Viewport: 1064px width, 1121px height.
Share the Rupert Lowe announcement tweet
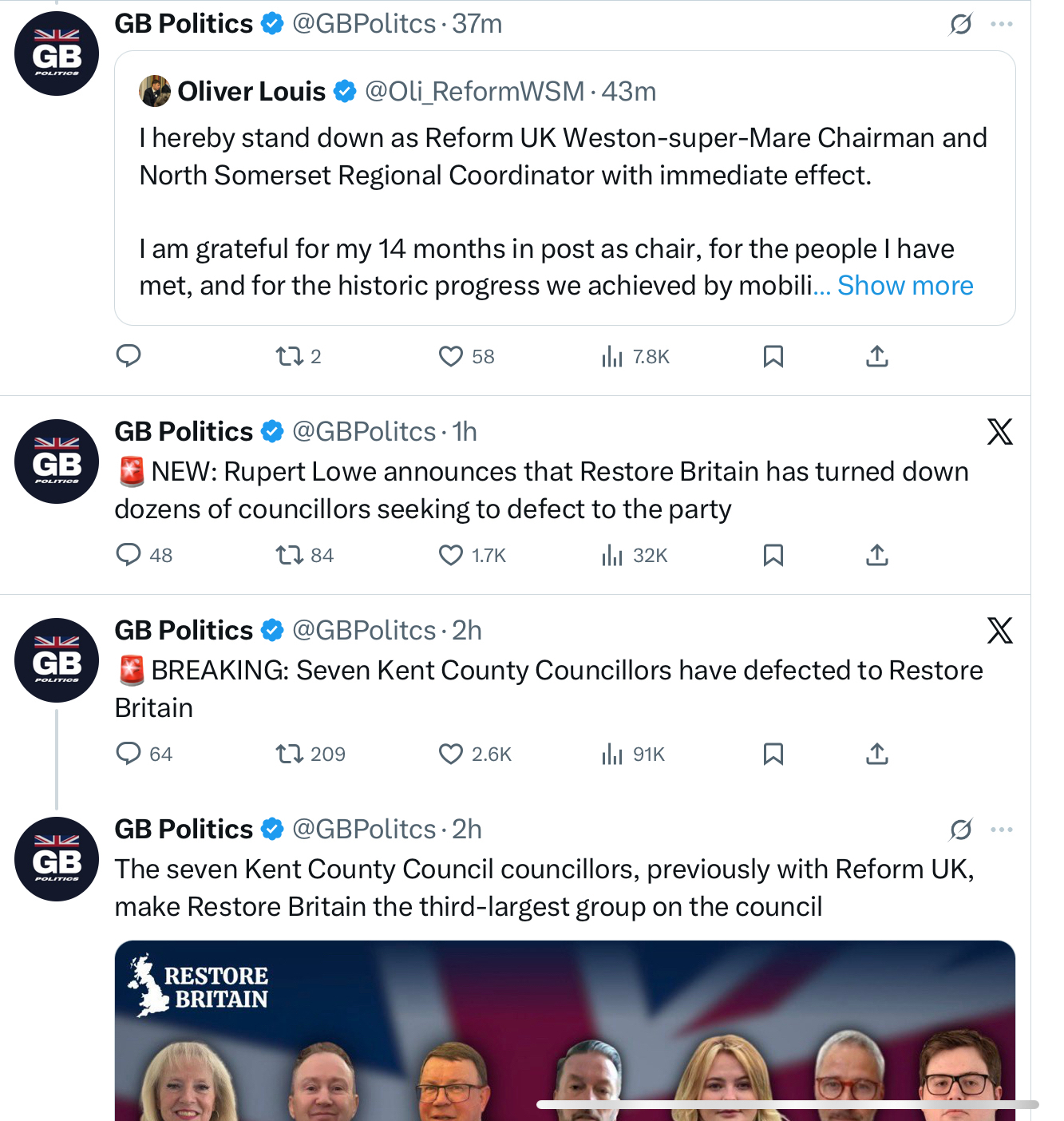point(876,555)
